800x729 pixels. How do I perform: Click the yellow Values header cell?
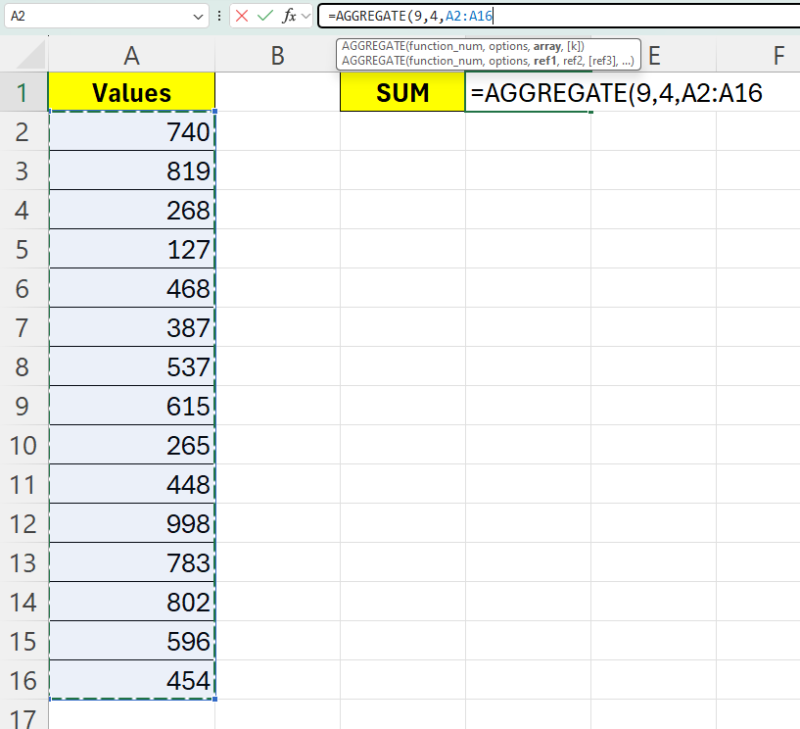(x=131, y=93)
